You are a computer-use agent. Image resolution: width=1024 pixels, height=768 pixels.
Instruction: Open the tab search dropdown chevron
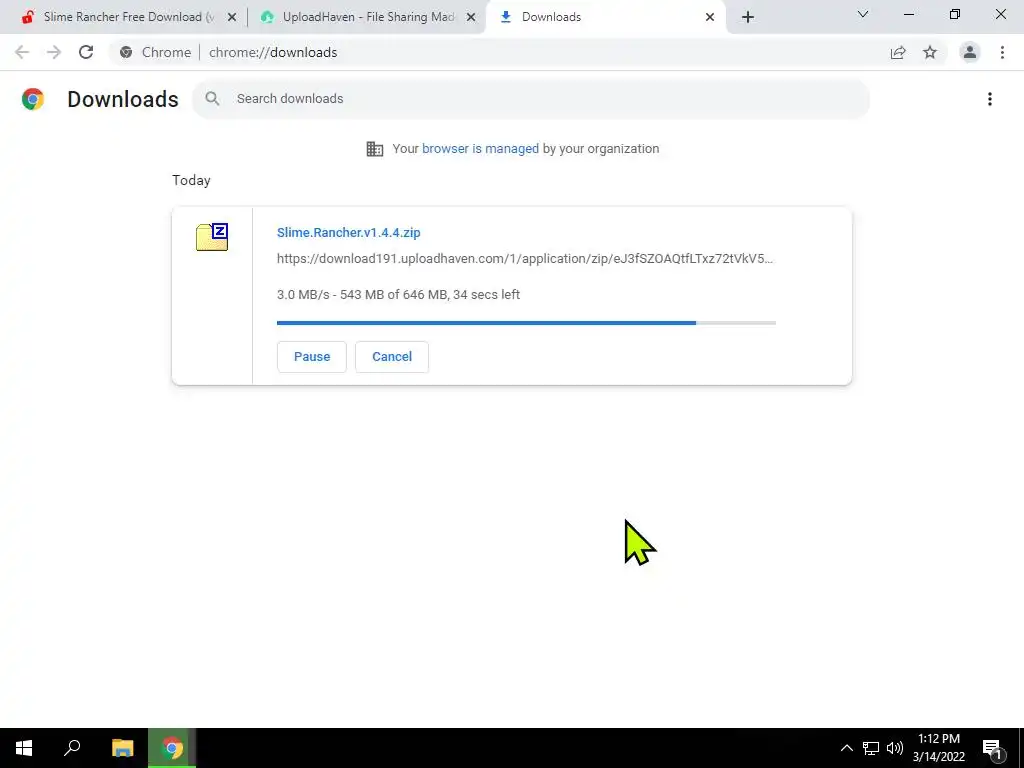point(863,14)
